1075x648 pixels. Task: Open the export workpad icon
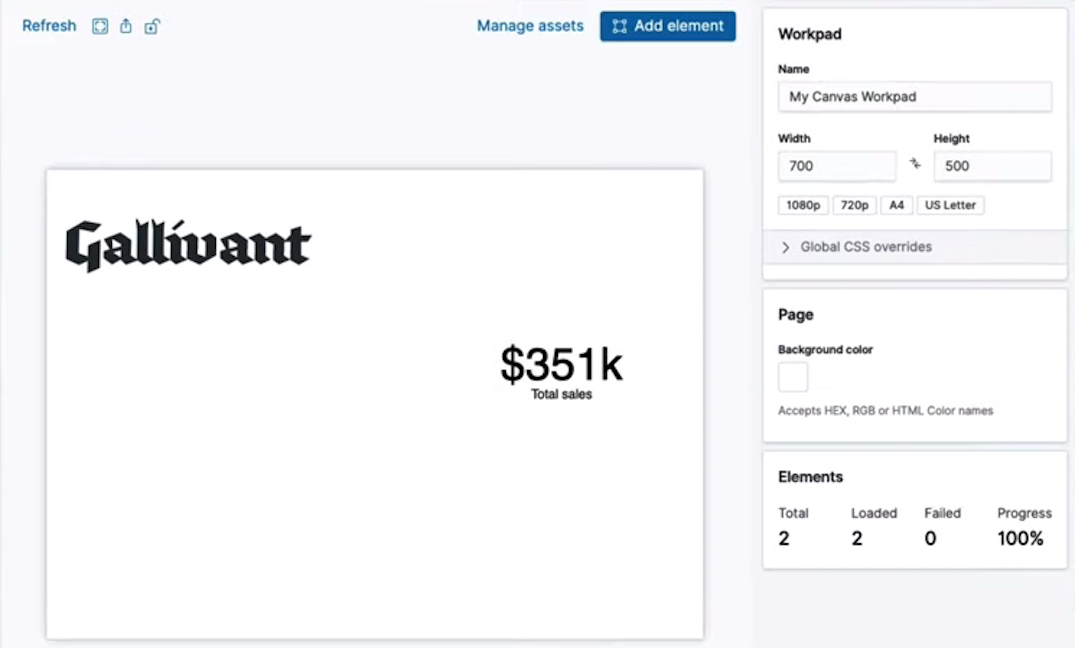tap(125, 26)
